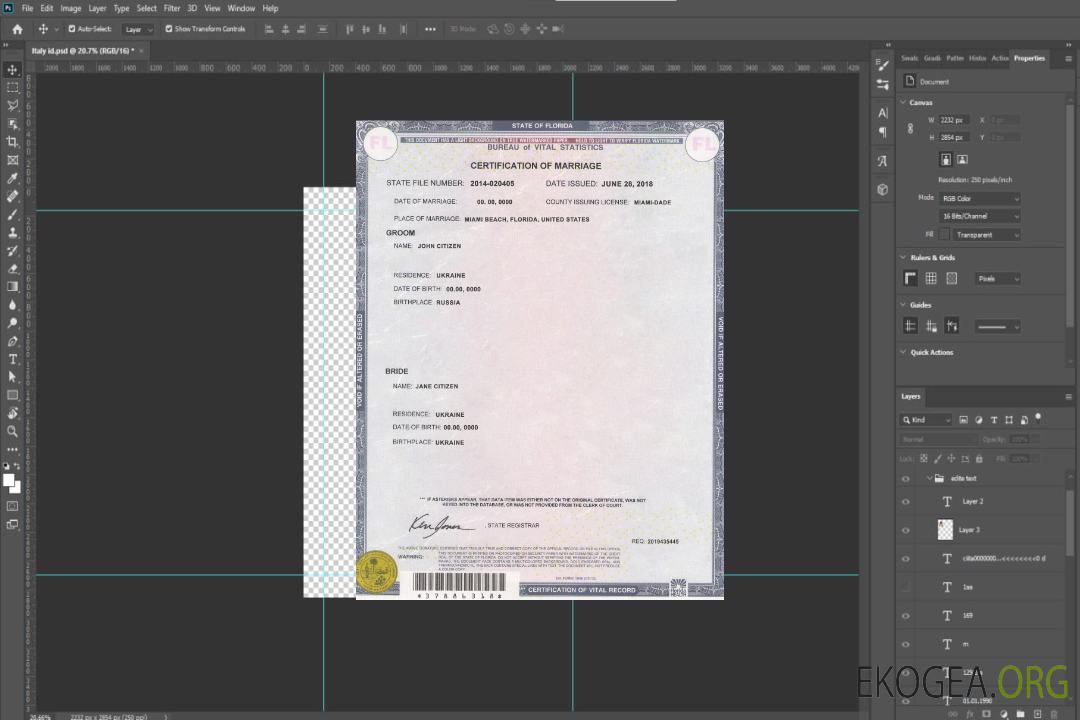Toggle Show Transform Controls checkbox
The height and width of the screenshot is (720, 1080).
[x=169, y=29]
